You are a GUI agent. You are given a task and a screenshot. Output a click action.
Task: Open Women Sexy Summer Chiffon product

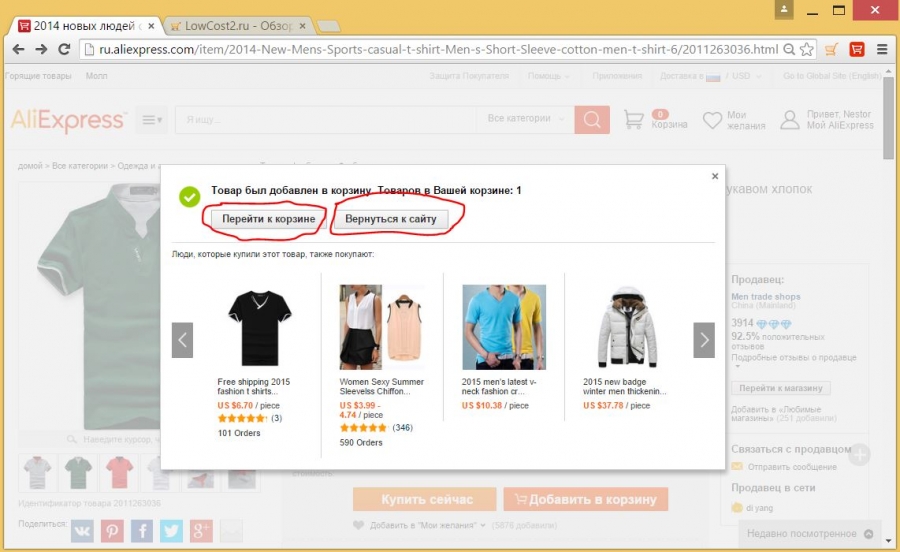click(x=382, y=327)
